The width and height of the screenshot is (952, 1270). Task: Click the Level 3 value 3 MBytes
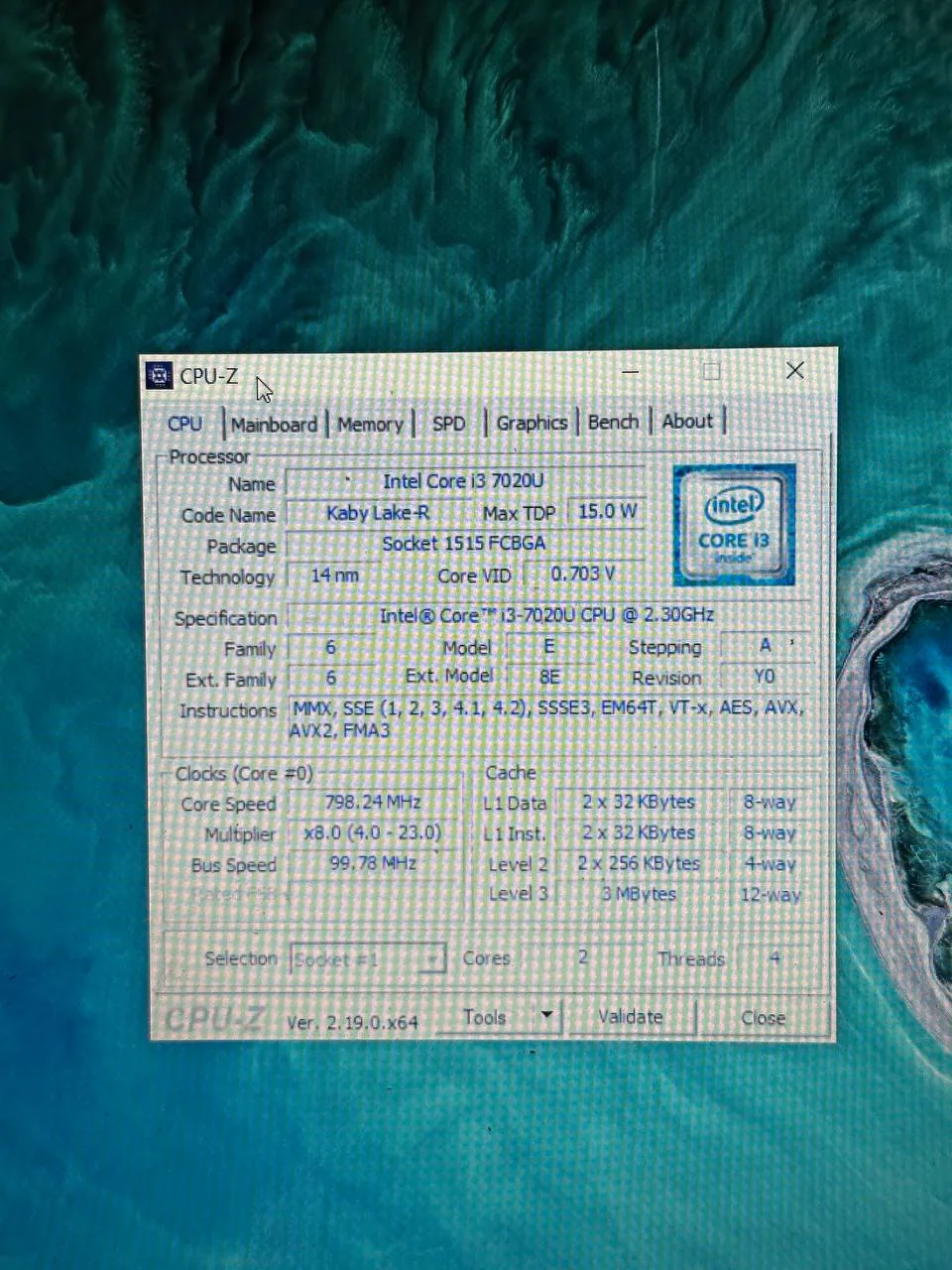click(639, 894)
